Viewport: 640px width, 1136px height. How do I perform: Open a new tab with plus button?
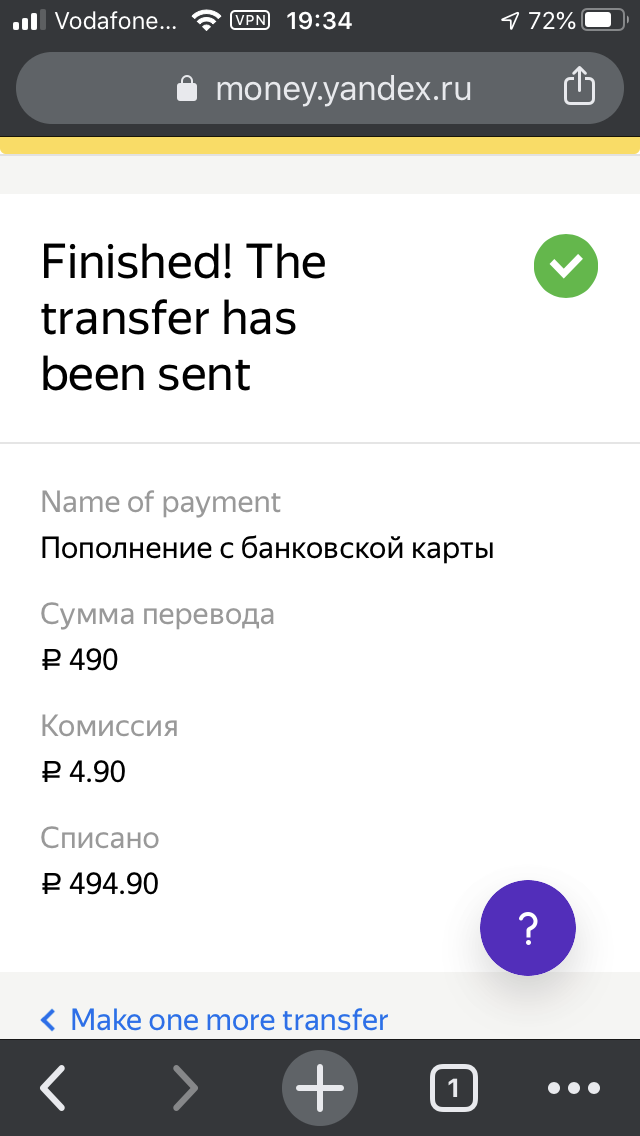320,1087
